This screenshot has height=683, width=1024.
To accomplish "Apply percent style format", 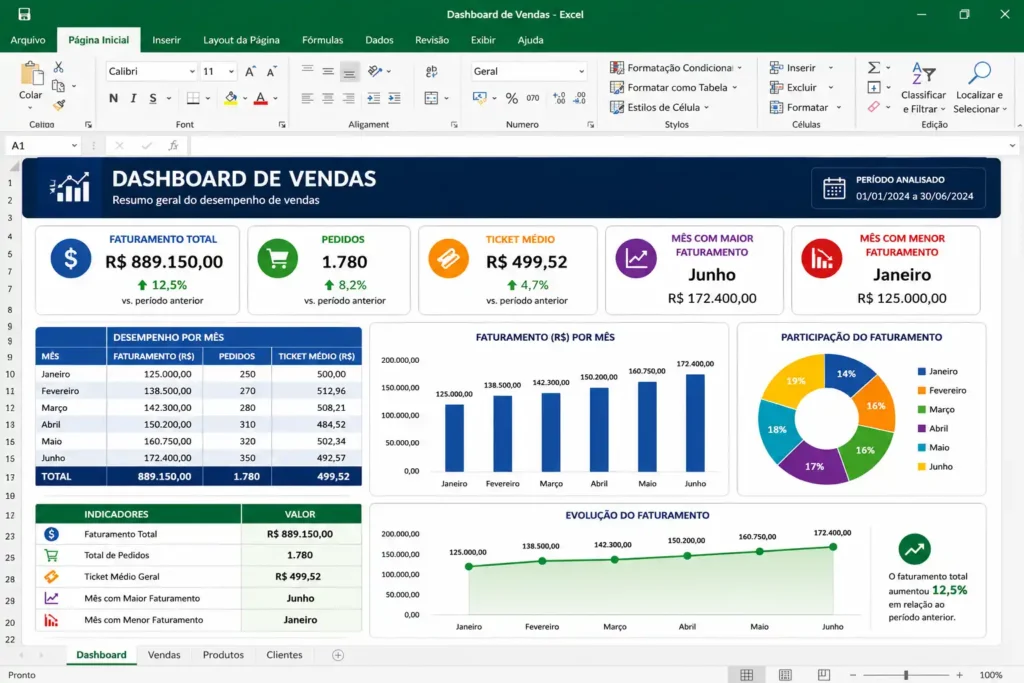I will (511, 98).
